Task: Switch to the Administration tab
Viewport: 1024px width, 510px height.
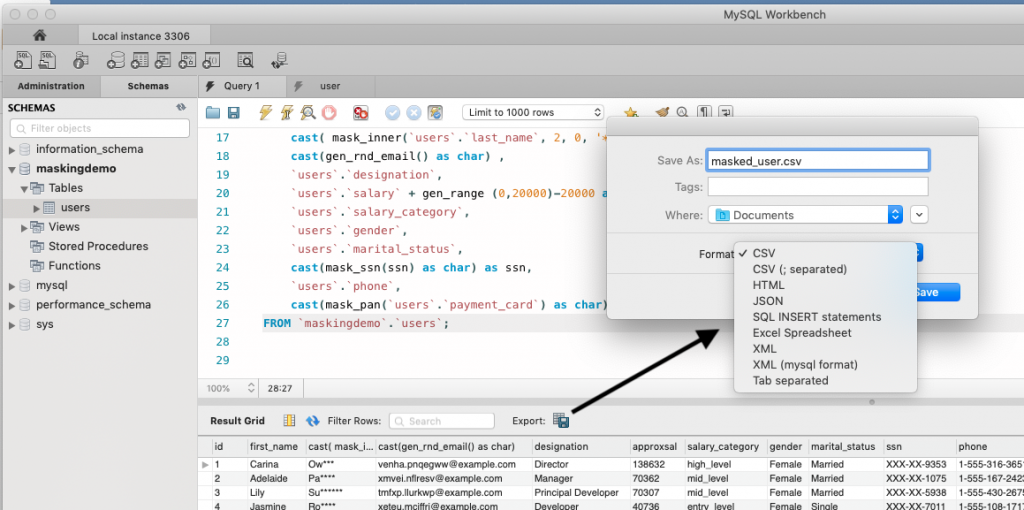Action: pos(51,86)
